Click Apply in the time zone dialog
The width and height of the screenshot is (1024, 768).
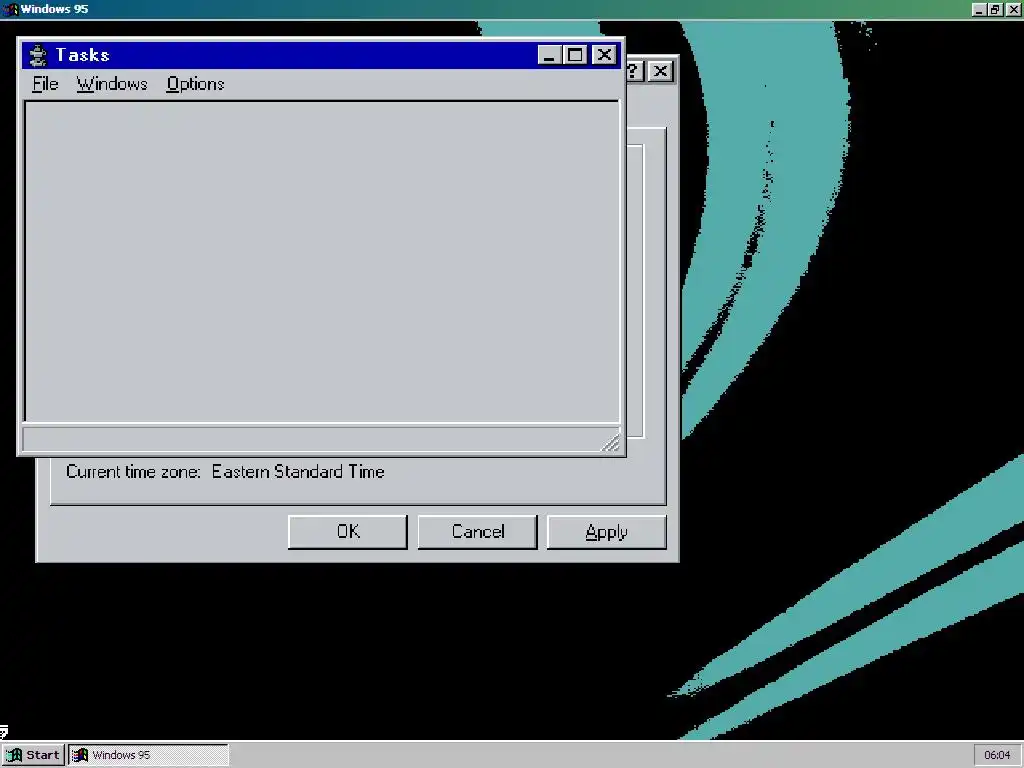pyautogui.click(x=607, y=532)
